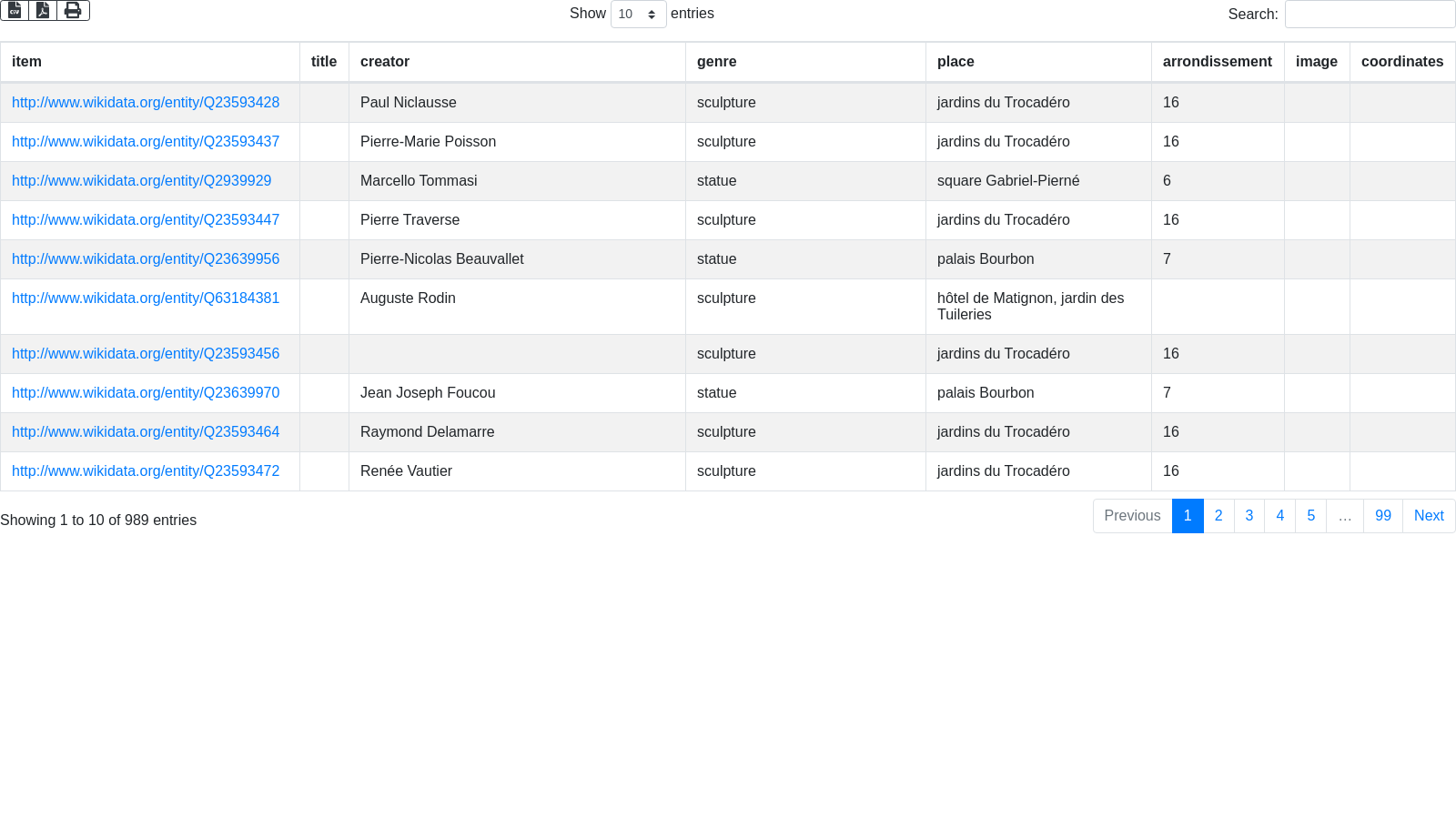The width and height of the screenshot is (1456, 819).
Task: Go to page 2 of results
Action: coord(1218,516)
